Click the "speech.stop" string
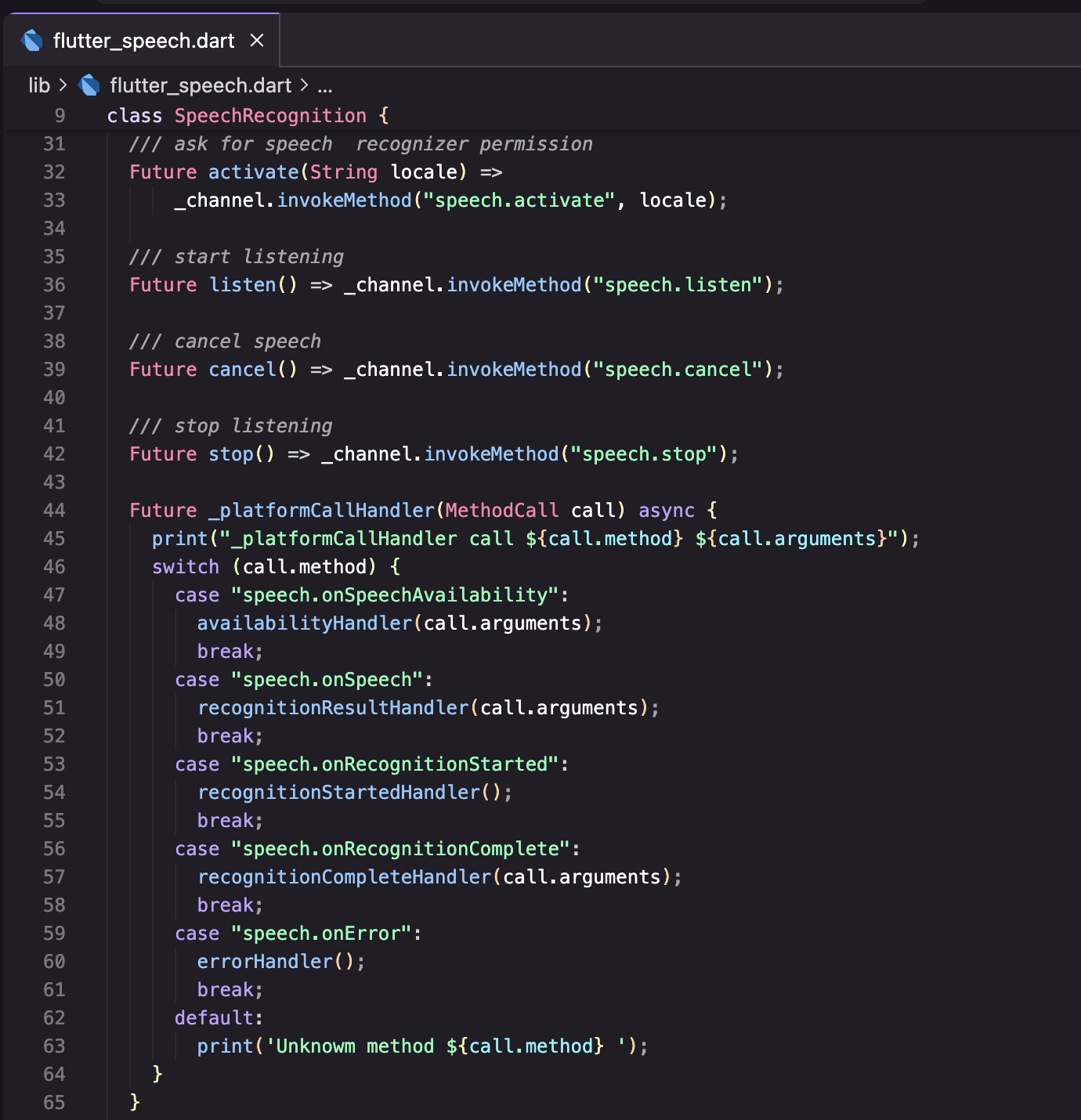The image size is (1081, 1120). tap(644, 454)
